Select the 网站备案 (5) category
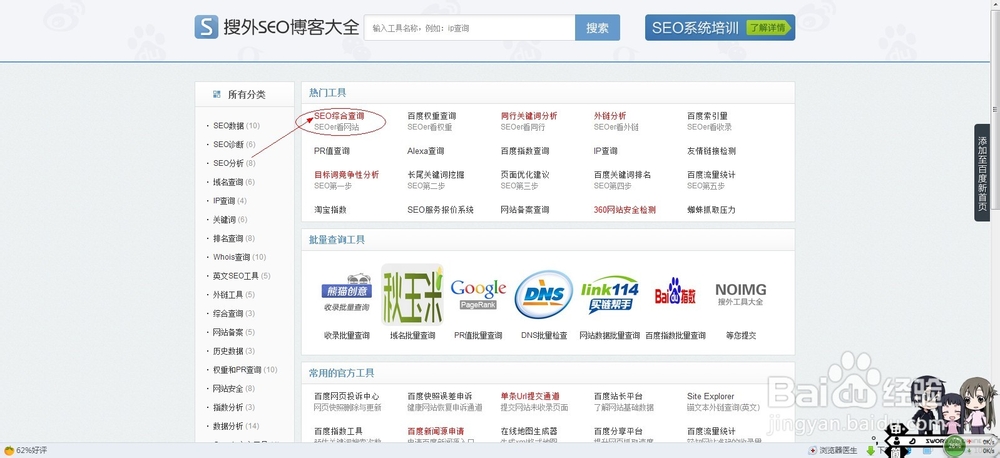The width and height of the screenshot is (1000, 458). click(234, 332)
